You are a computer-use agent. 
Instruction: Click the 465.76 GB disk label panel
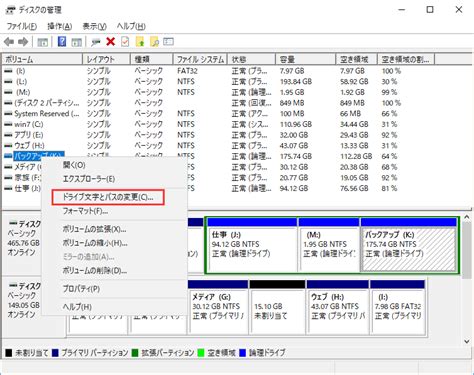(23, 243)
